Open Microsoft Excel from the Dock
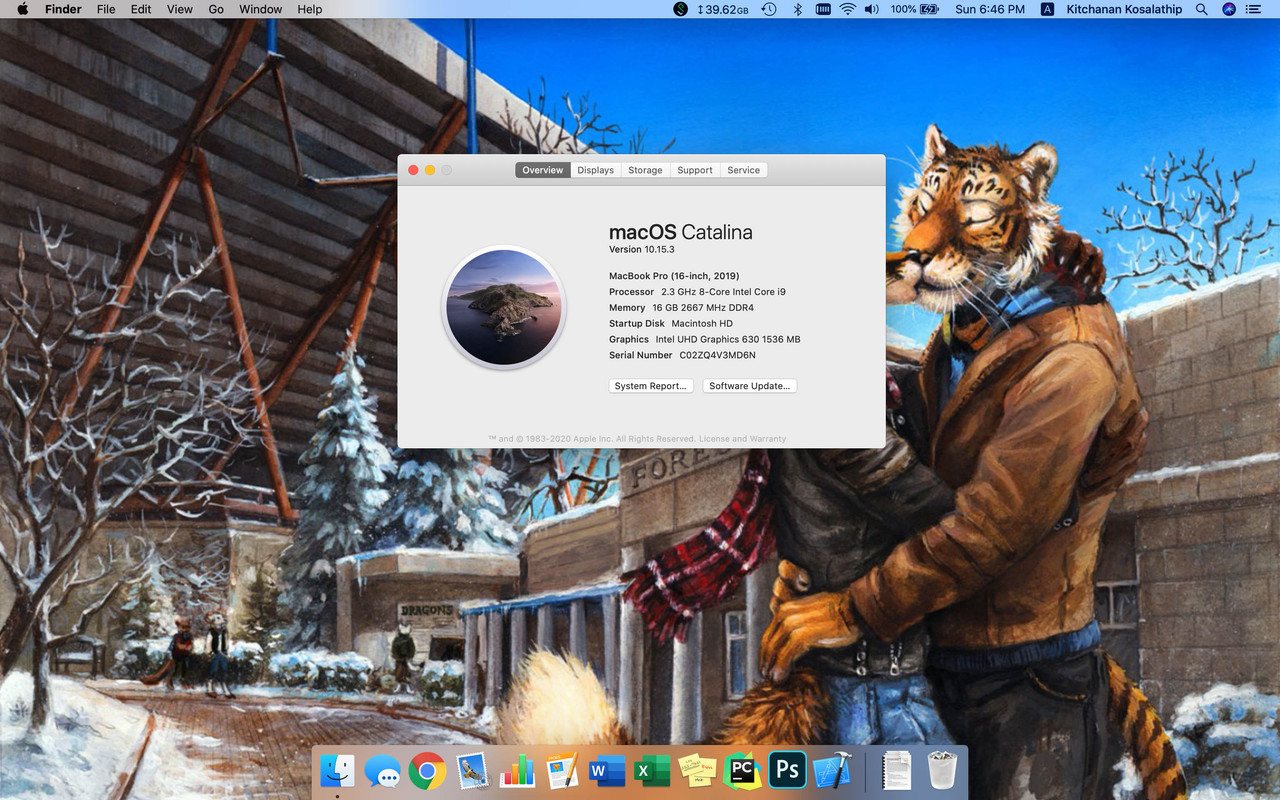 pyautogui.click(x=652, y=771)
